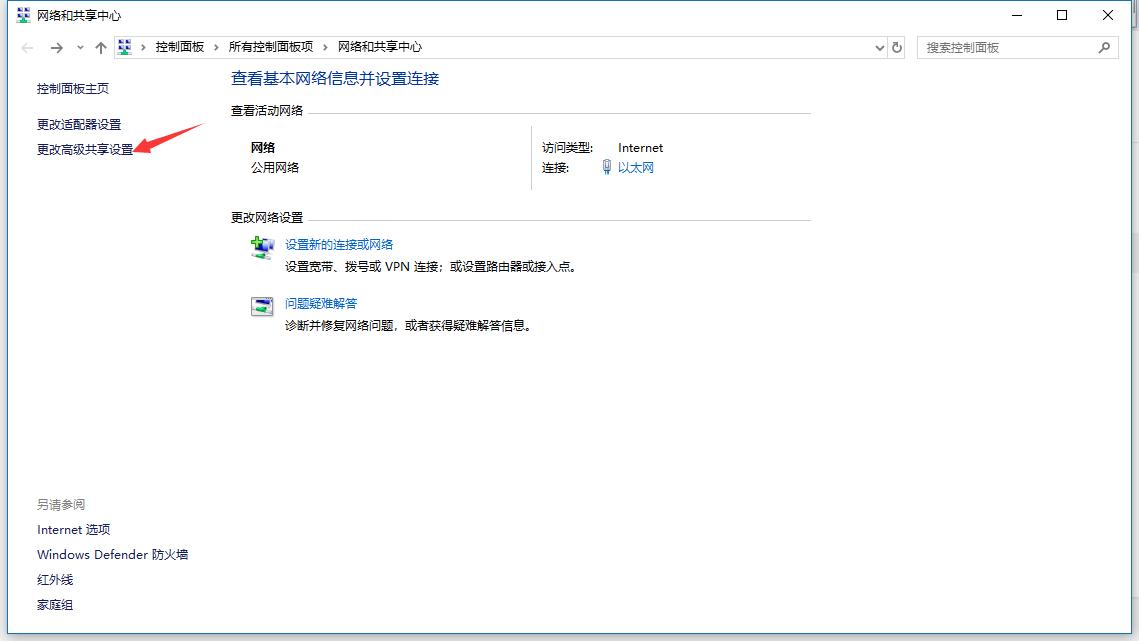
Task: Open the address bar history dropdown arrow
Action: click(x=879, y=47)
